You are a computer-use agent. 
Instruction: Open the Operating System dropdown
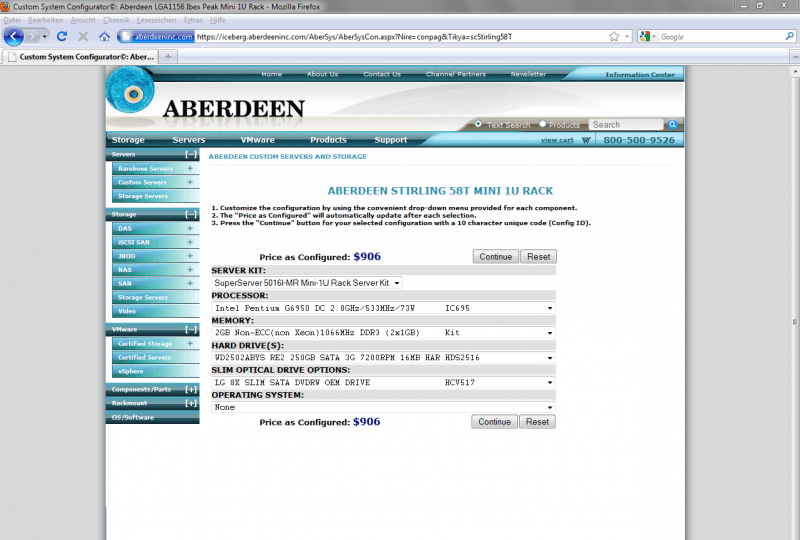[x=383, y=407]
